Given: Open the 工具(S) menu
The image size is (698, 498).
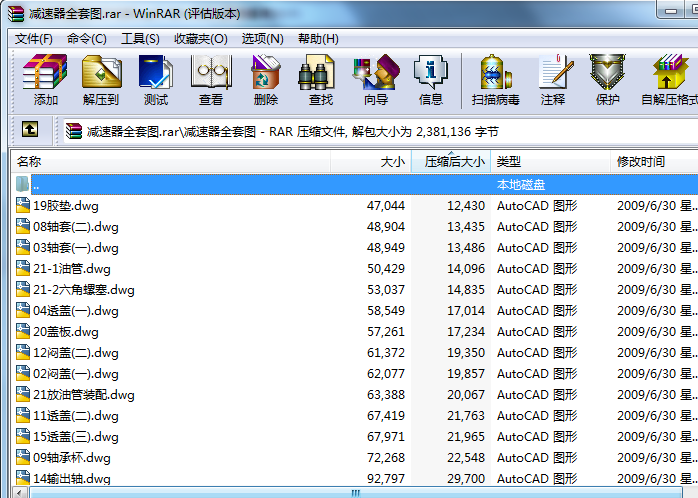Looking at the screenshot, I should pos(140,39).
